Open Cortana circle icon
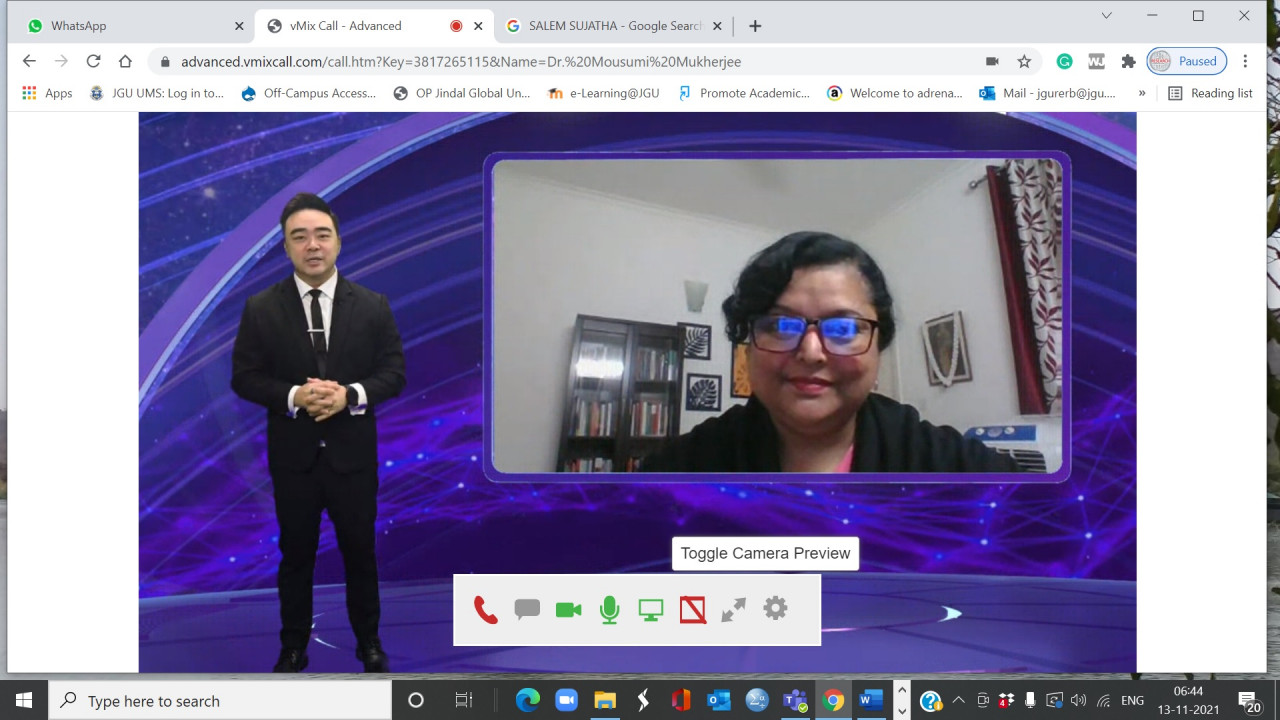Image resolution: width=1280 pixels, height=720 pixels. pyautogui.click(x=416, y=700)
